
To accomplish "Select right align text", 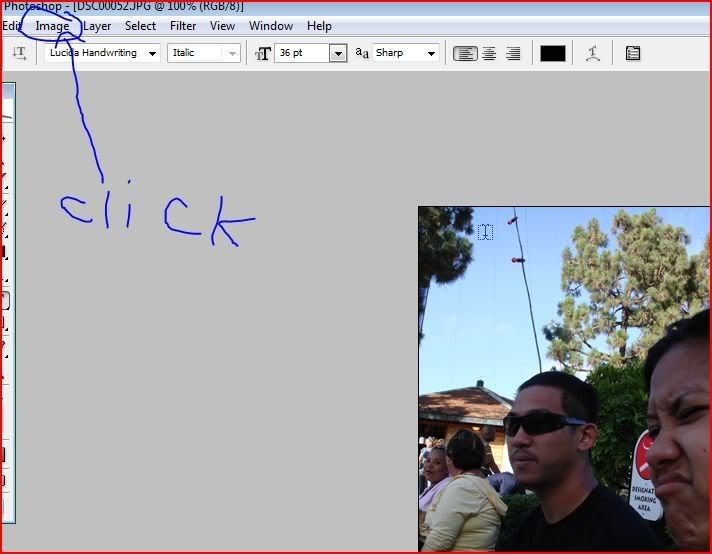I will 513,54.
